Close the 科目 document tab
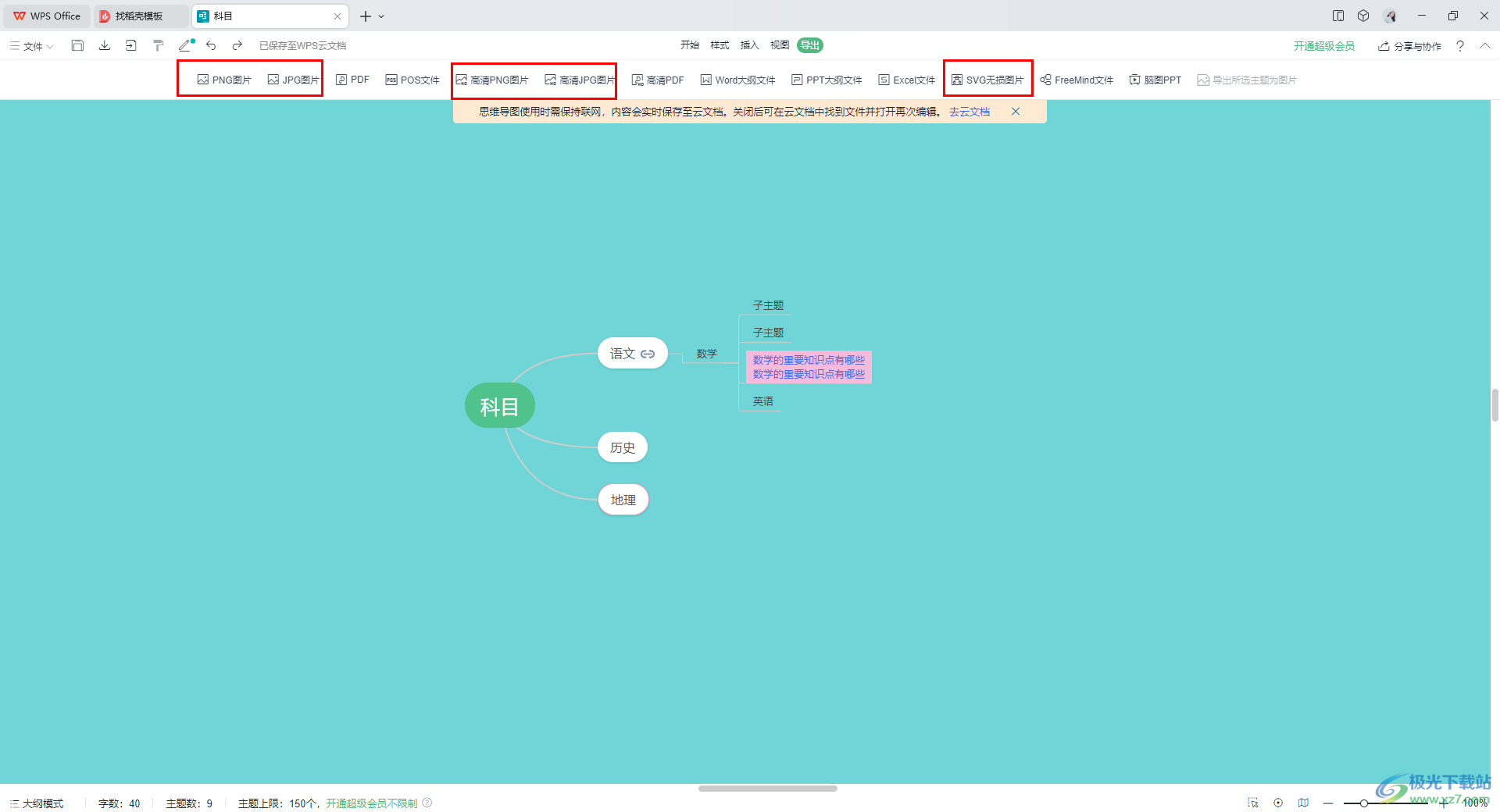 [337, 16]
